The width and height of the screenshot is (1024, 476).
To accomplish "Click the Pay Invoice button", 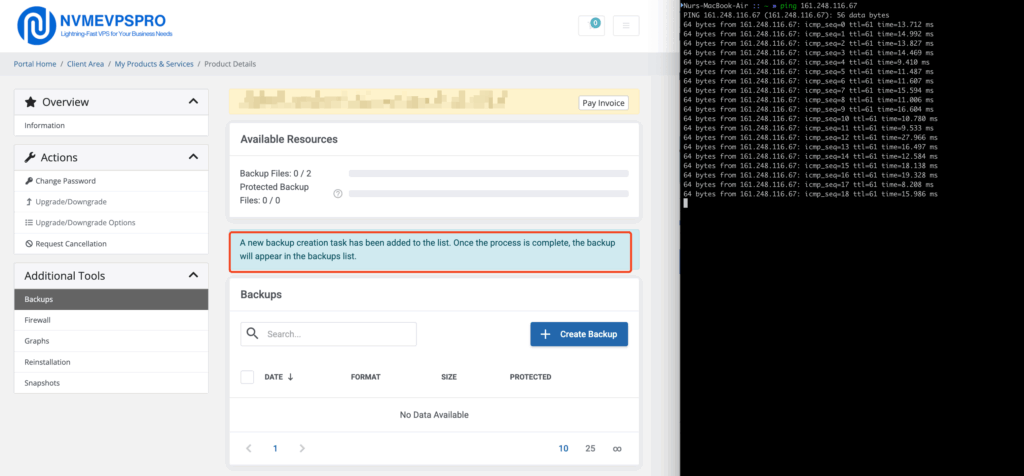I will [603, 103].
